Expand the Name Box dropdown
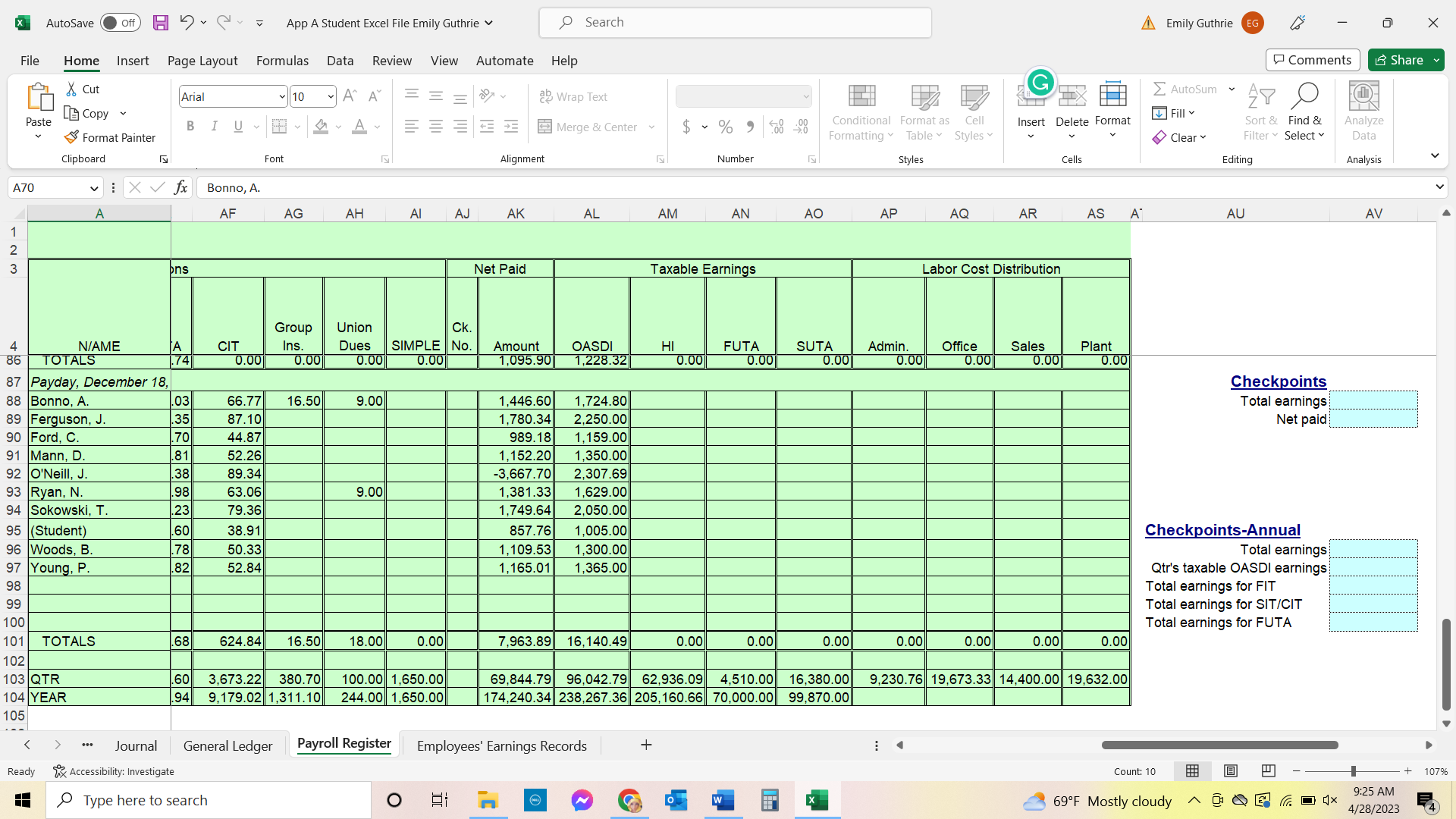The image size is (1456, 819). (x=94, y=188)
